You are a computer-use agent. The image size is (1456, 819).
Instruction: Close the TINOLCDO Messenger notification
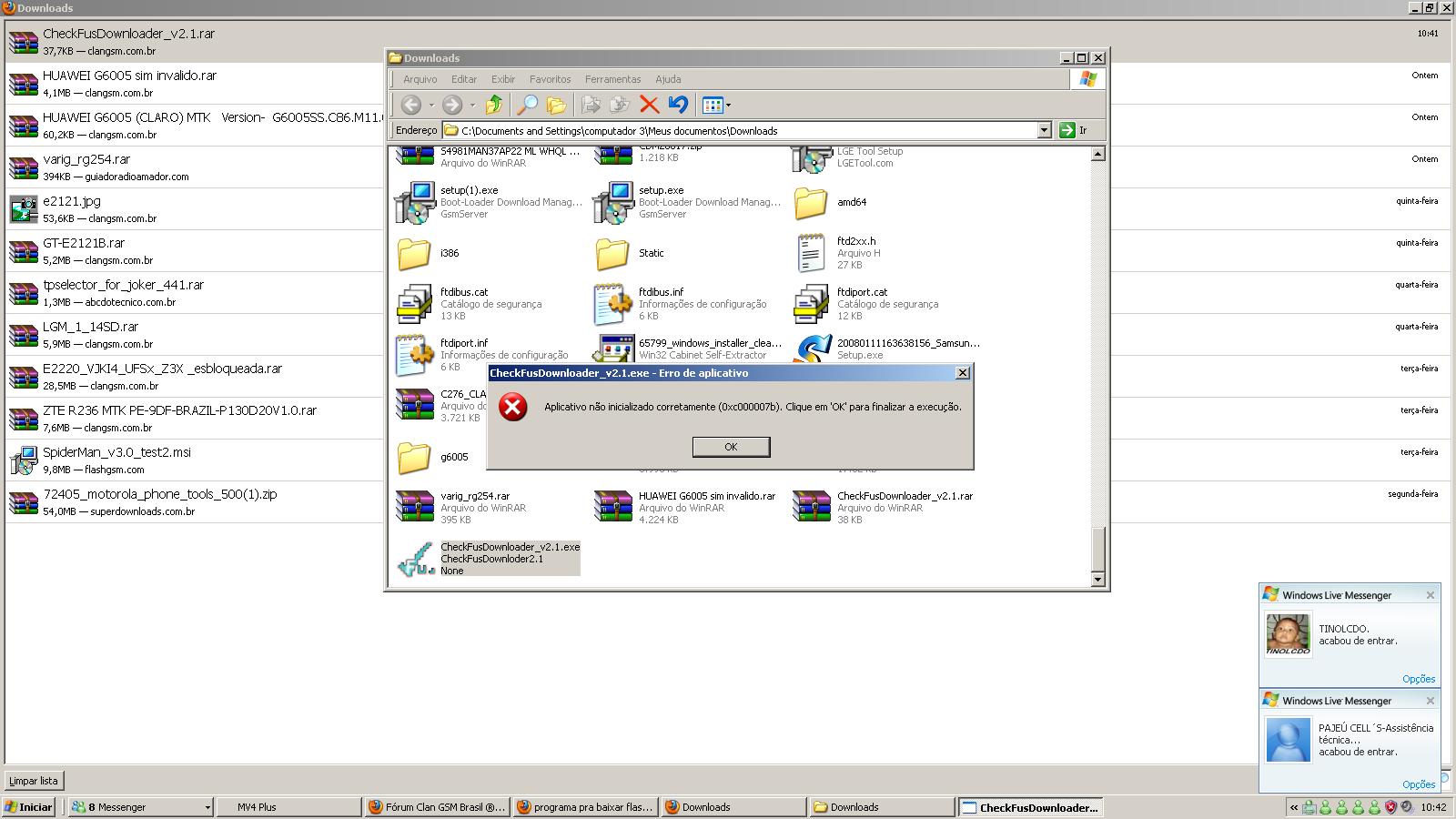click(x=1431, y=595)
